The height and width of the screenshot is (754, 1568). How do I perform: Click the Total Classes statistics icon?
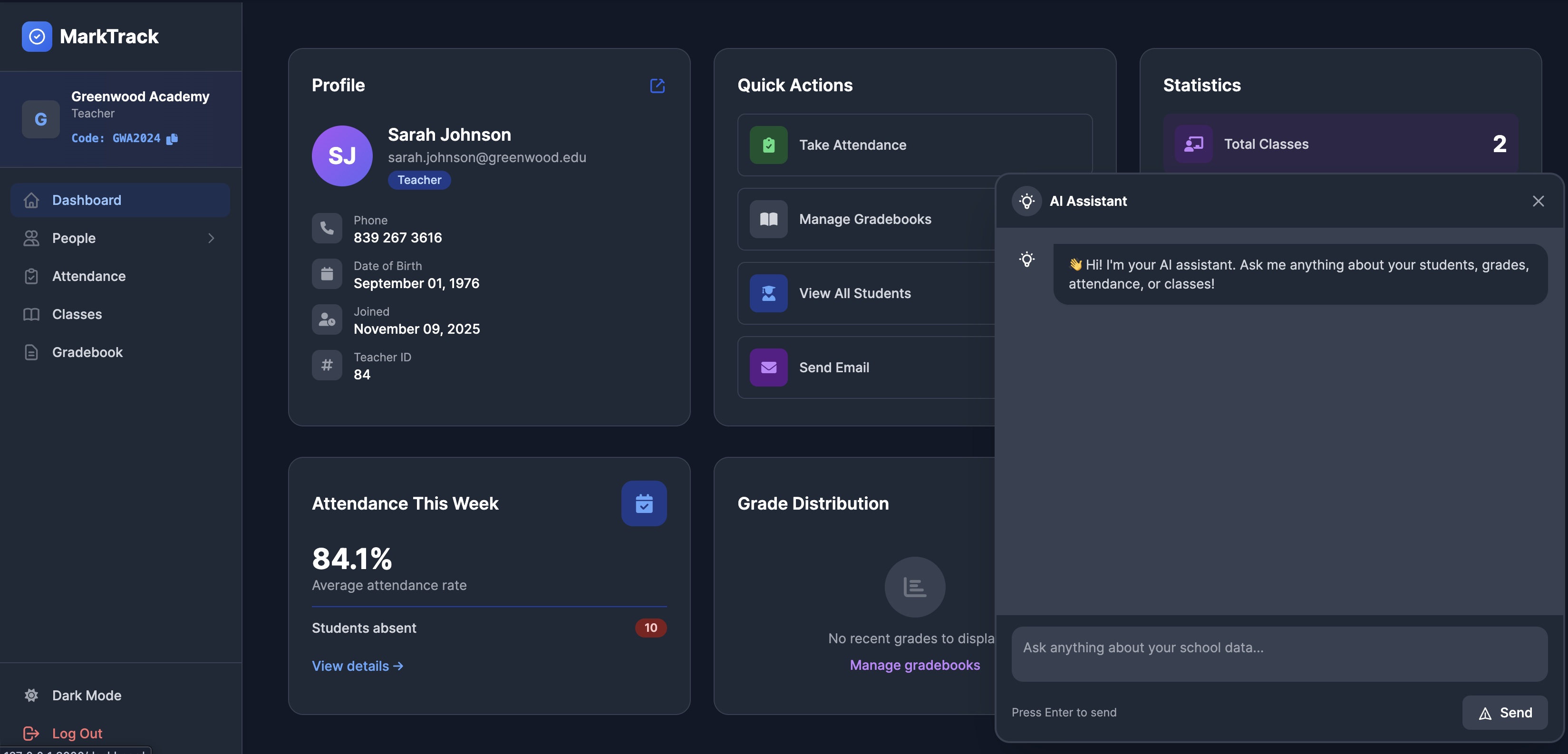pos(1194,144)
